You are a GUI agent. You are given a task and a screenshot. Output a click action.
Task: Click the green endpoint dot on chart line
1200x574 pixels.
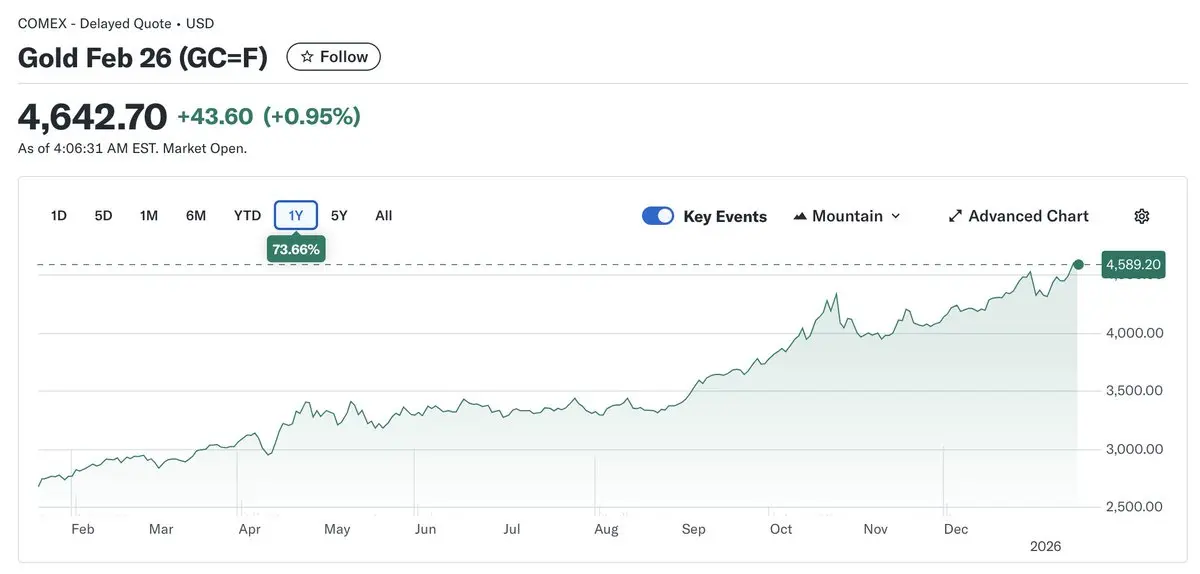pos(1078,265)
